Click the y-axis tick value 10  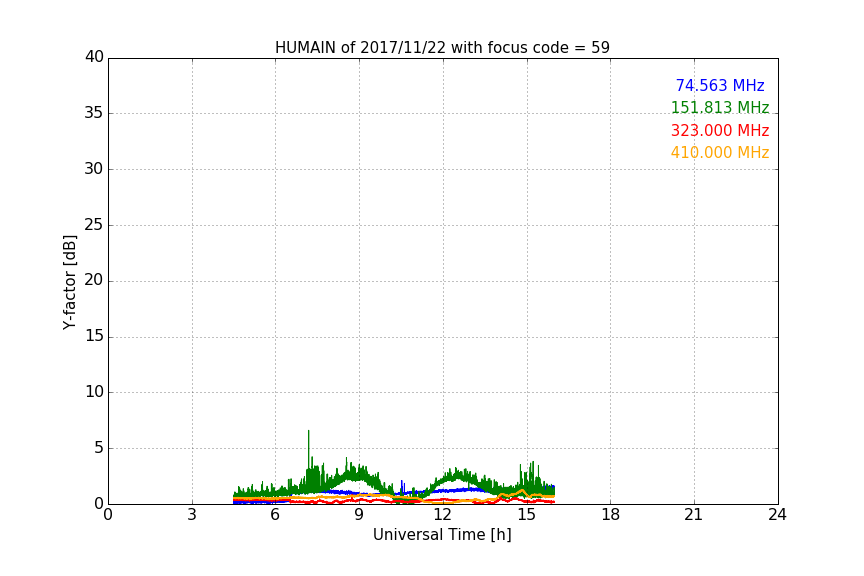coord(94,392)
